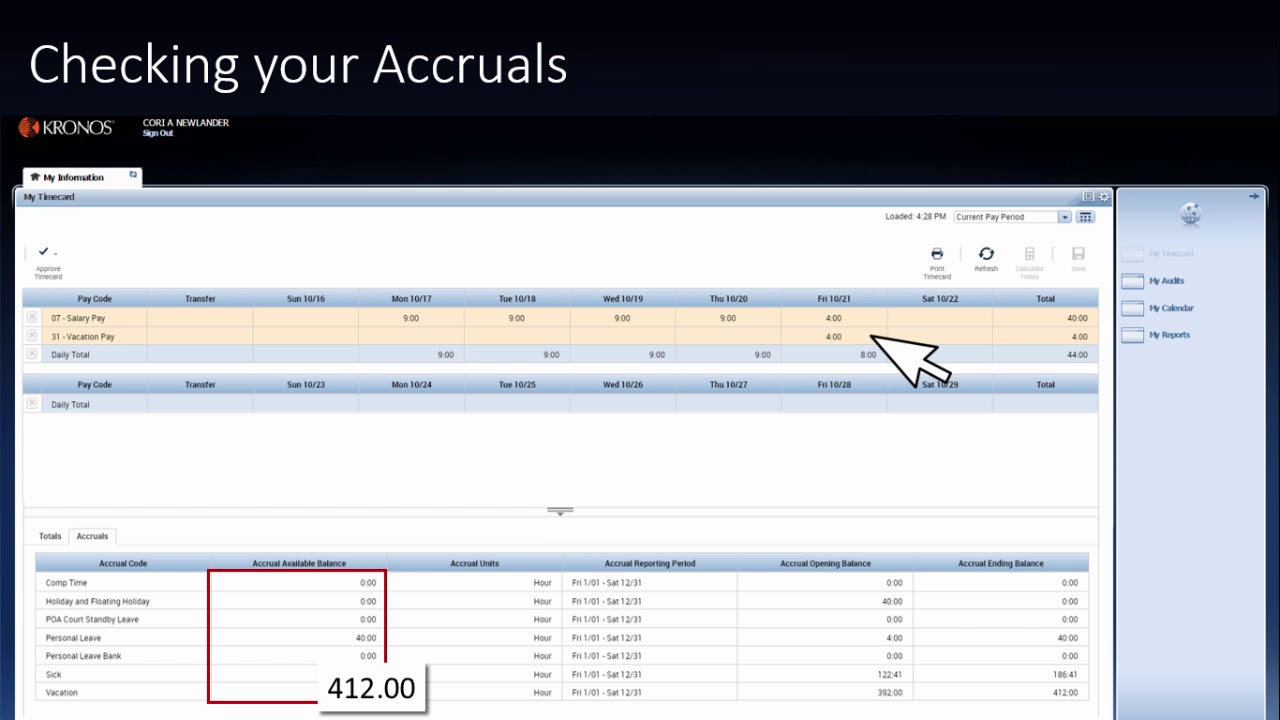Image resolution: width=1280 pixels, height=720 pixels.
Task: Click the Accrual Ending Balance column header
Action: coord(1000,563)
